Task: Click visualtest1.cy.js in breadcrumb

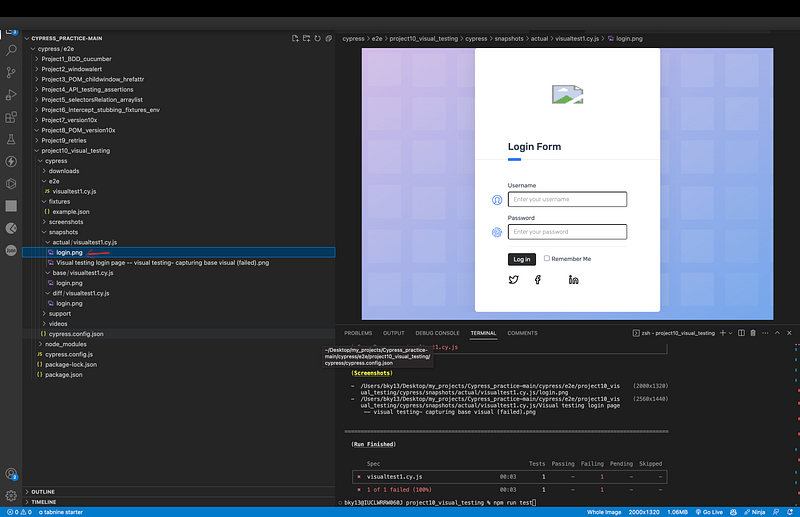Action: pos(577,38)
